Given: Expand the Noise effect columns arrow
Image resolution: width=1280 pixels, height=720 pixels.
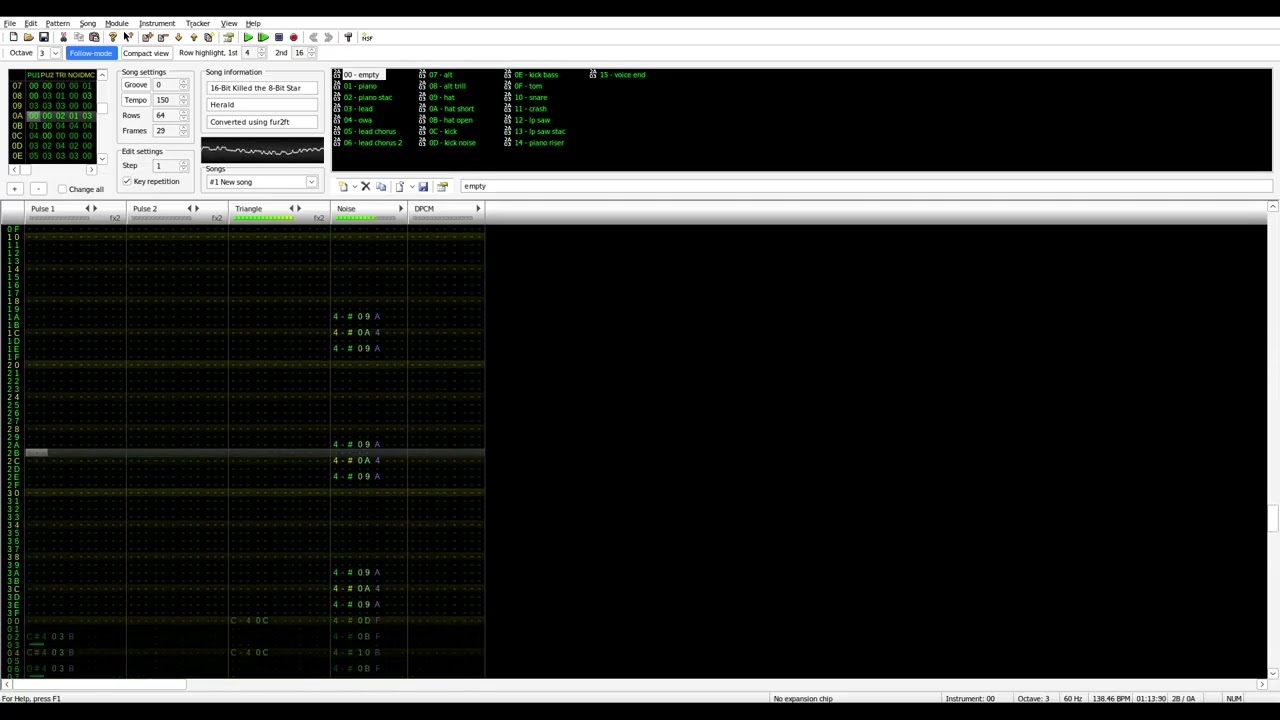Looking at the screenshot, I should click(x=401, y=209).
